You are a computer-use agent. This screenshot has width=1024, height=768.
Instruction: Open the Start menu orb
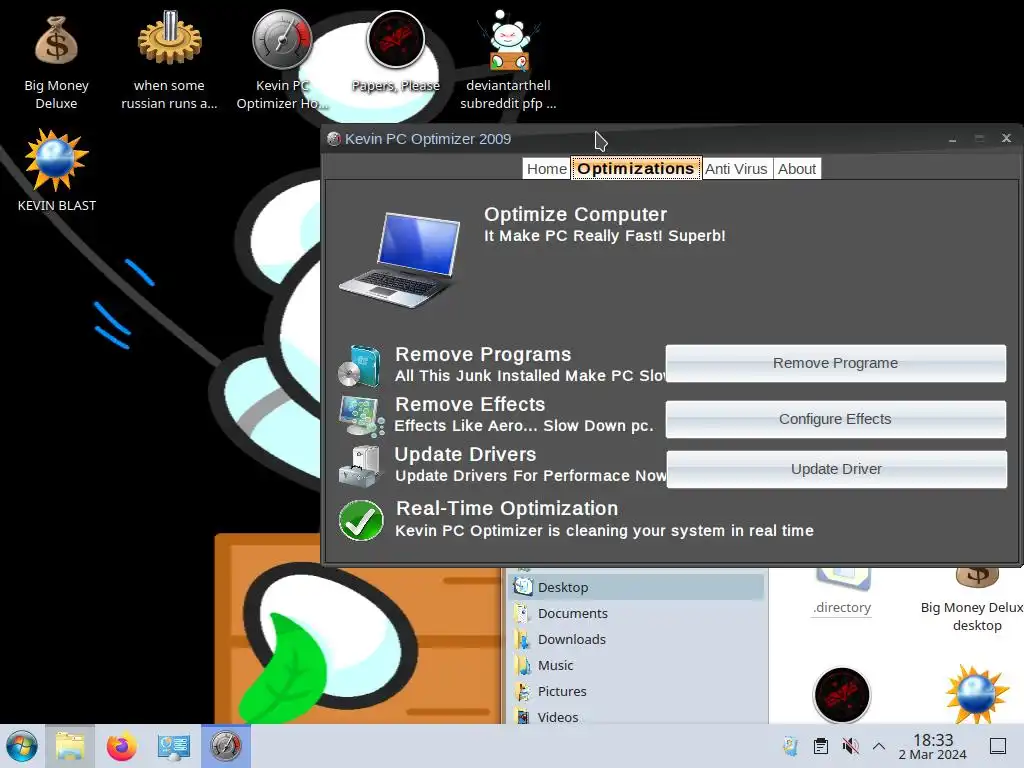coord(22,746)
